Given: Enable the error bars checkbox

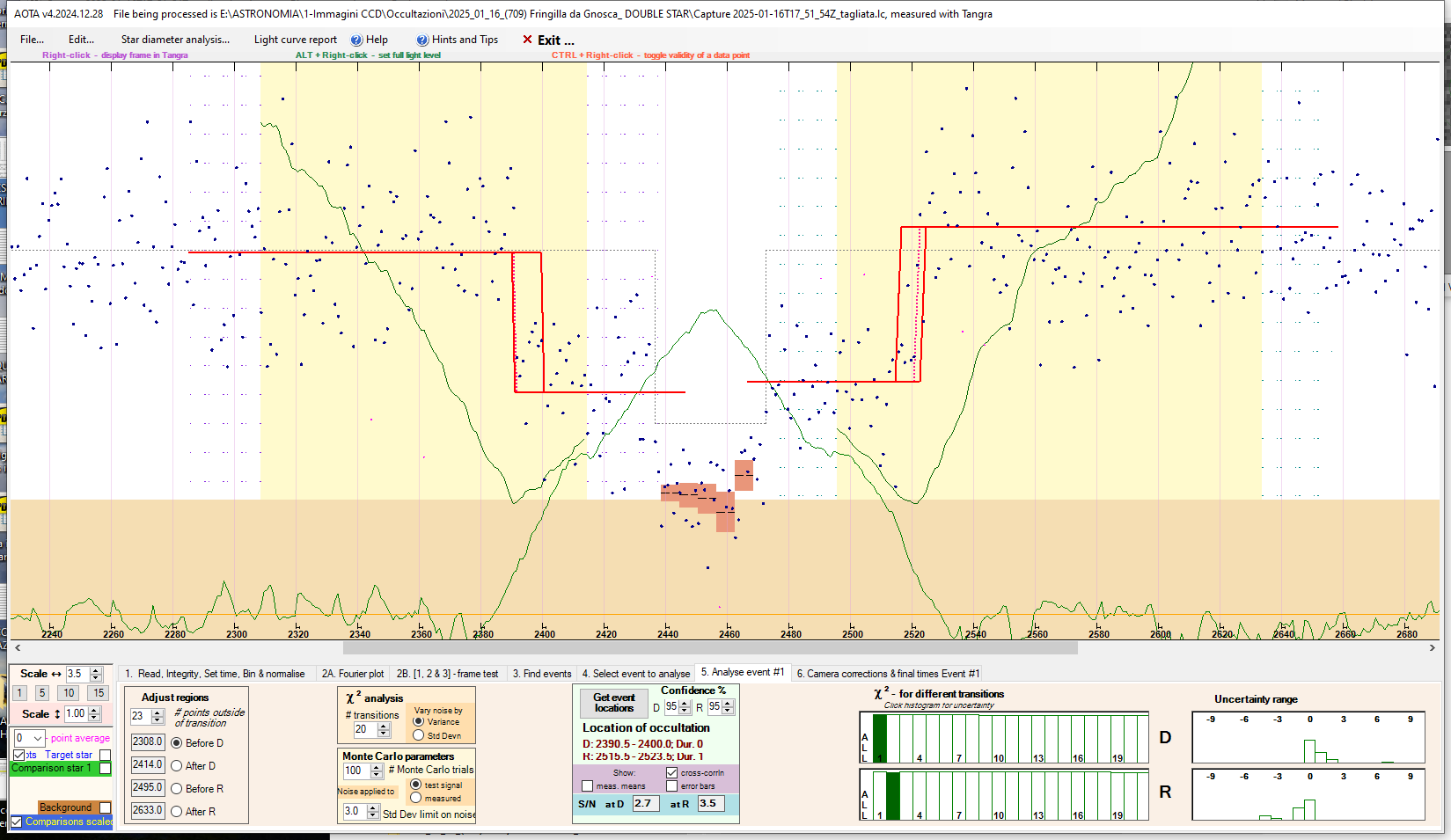Looking at the screenshot, I should (672, 785).
